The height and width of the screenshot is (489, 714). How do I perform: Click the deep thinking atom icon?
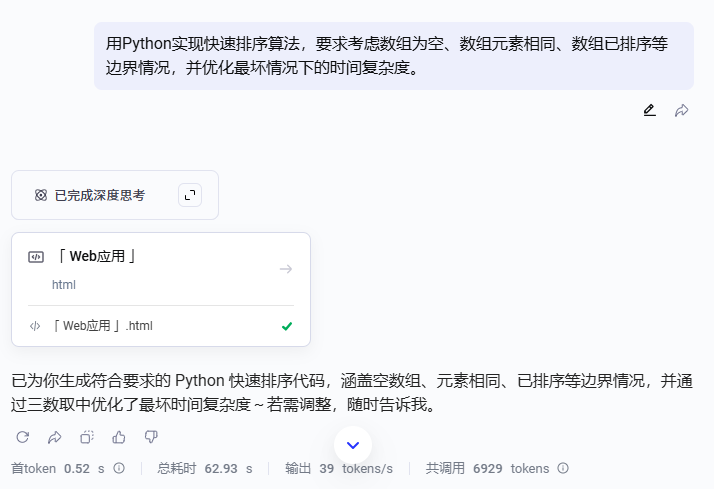[41, 195]
